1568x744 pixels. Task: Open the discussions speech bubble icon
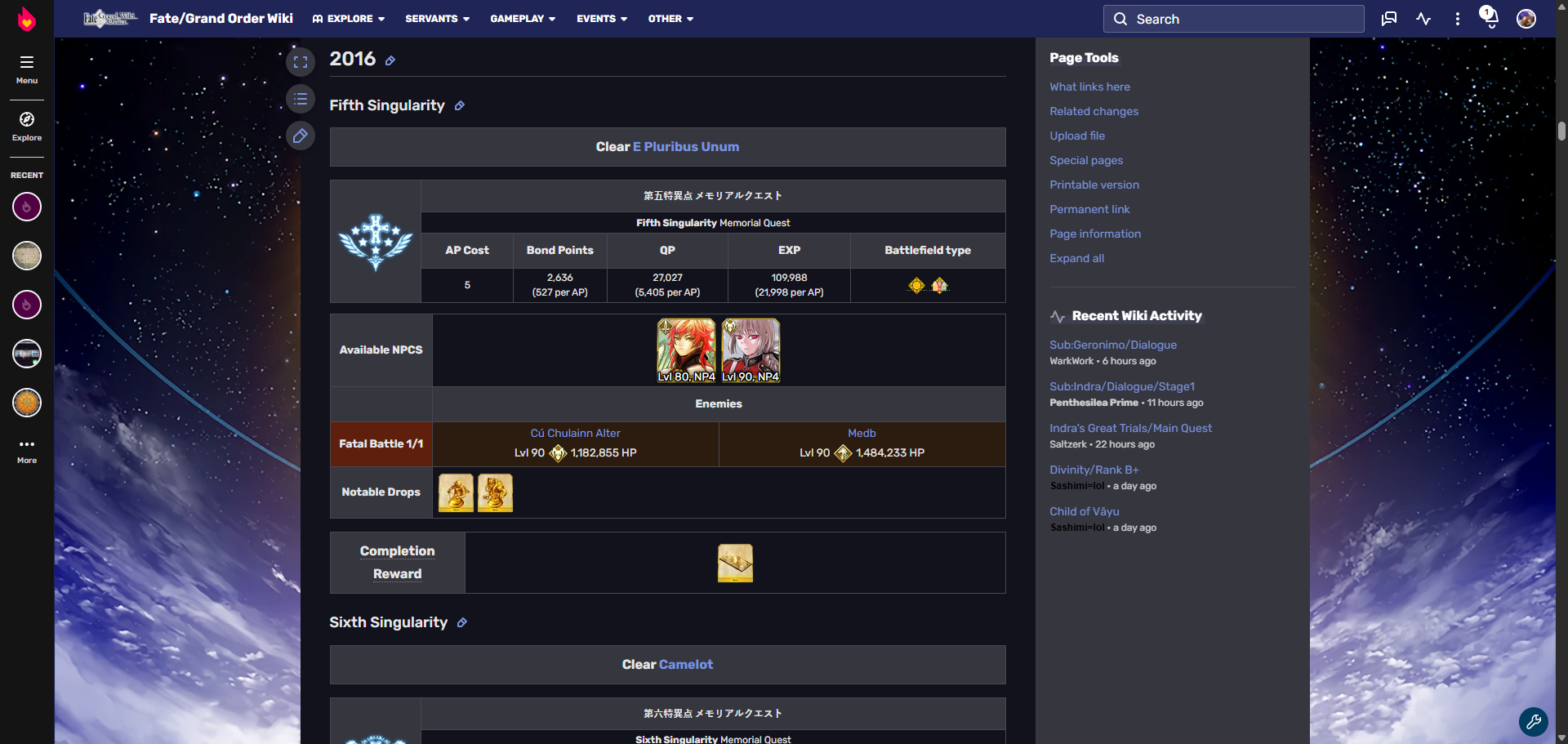click(1389, 19)
